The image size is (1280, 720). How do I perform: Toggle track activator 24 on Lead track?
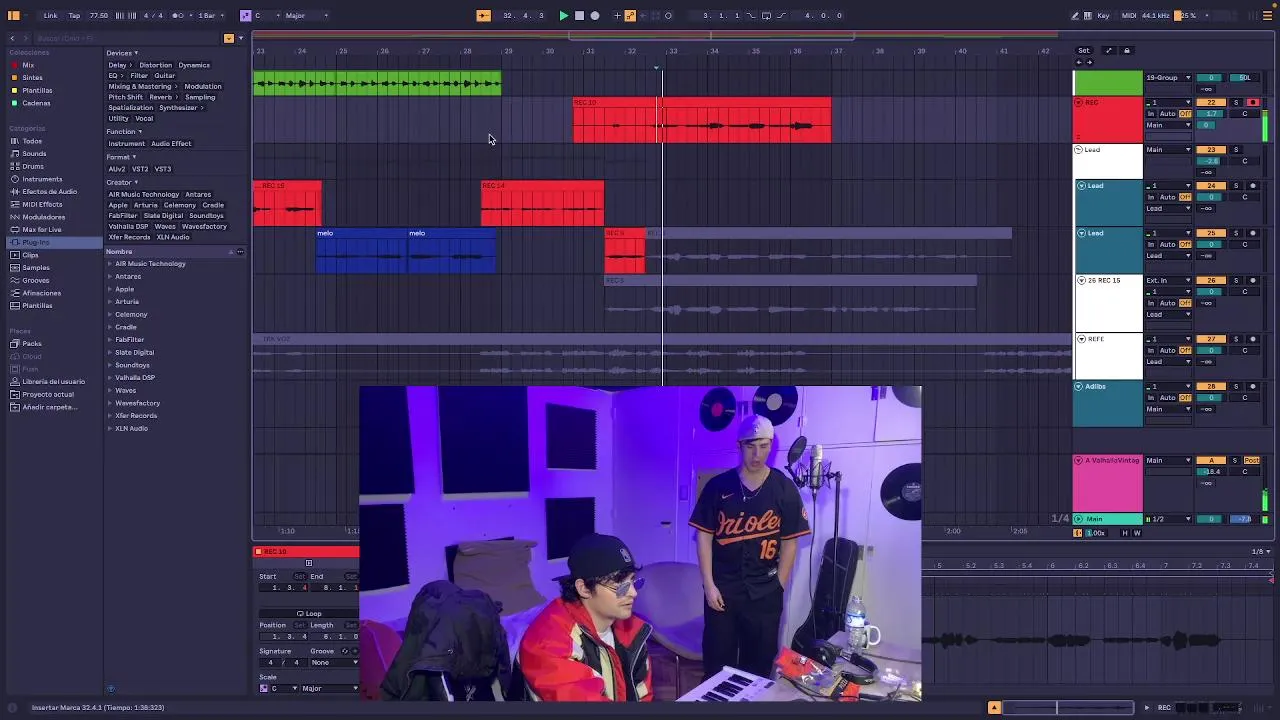pyautogui.click(x=1211, y=186)
